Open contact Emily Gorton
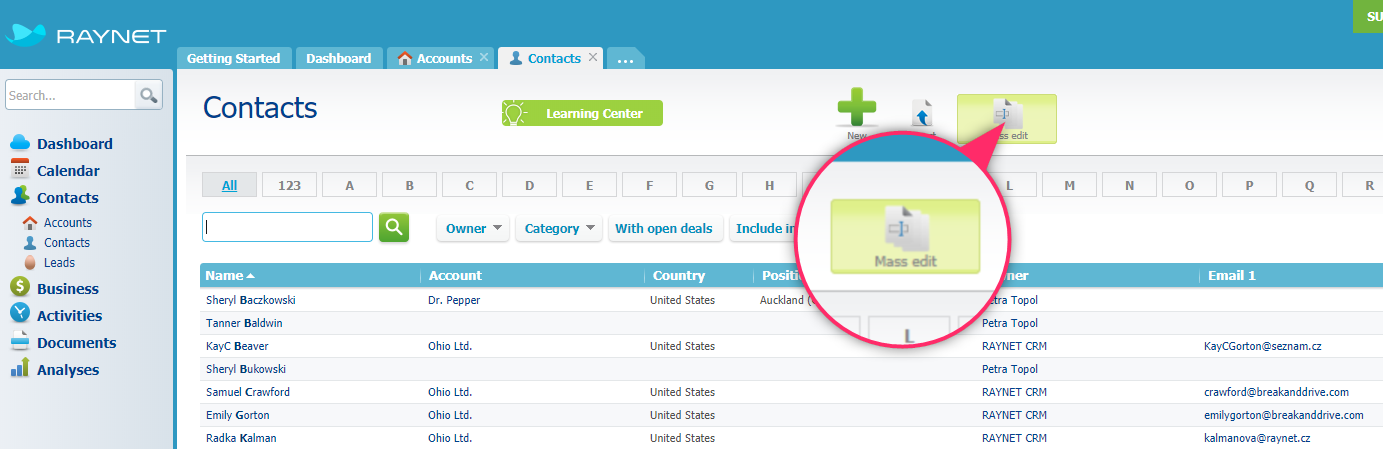This screenshot has width=1383, height=449. [x=237, y=415]
